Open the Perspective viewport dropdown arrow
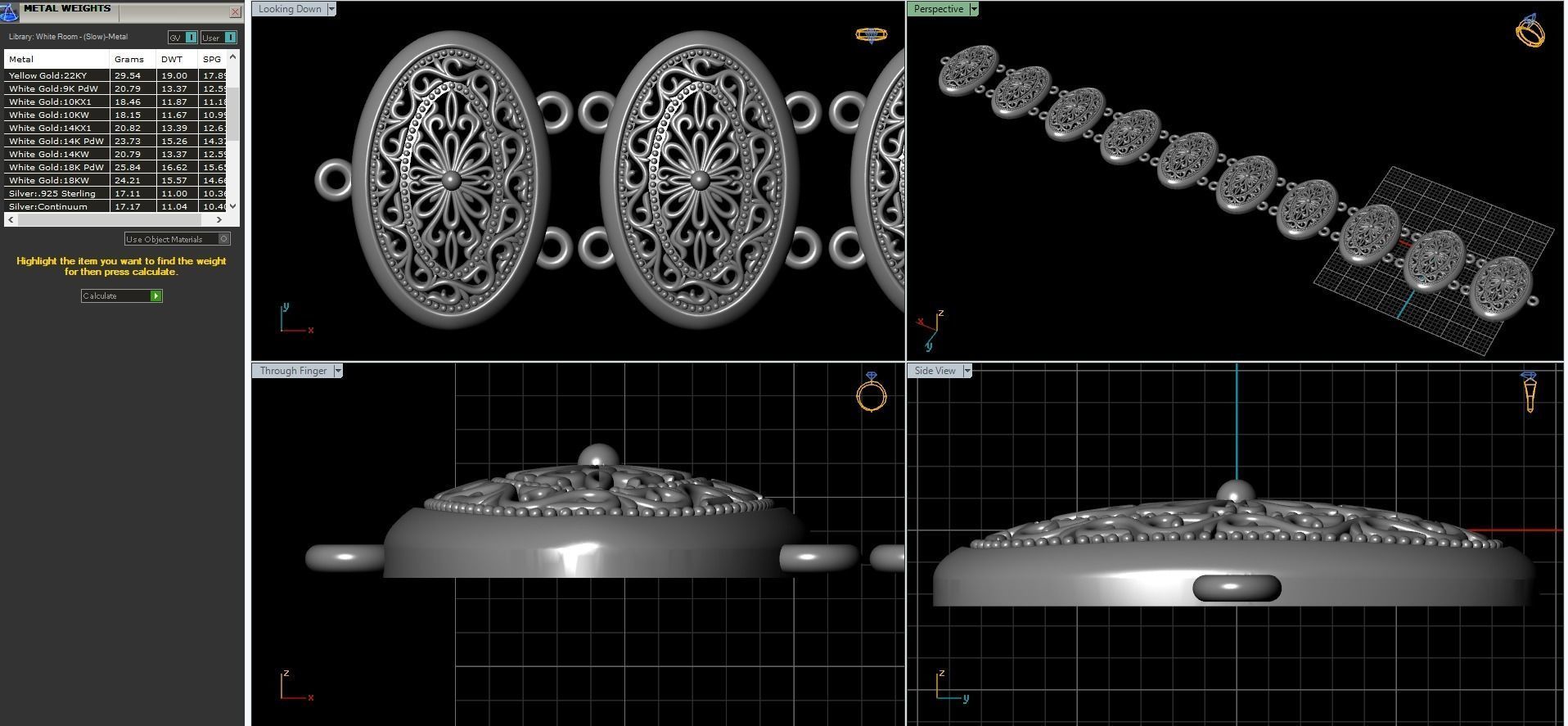This screenshot has height=726, width=1568. click(x=973, y=9)
